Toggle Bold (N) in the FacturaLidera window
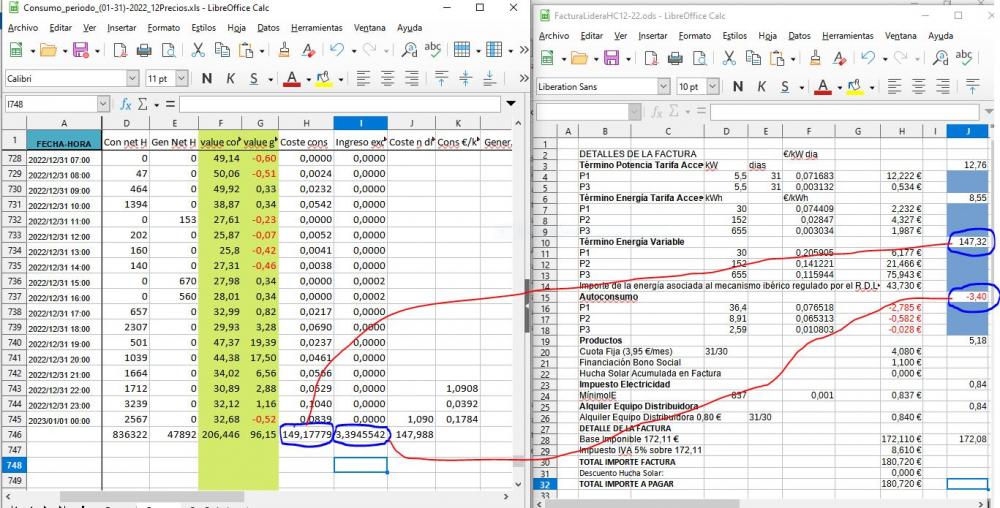The image size is (1000, 508). pos(738,87)
